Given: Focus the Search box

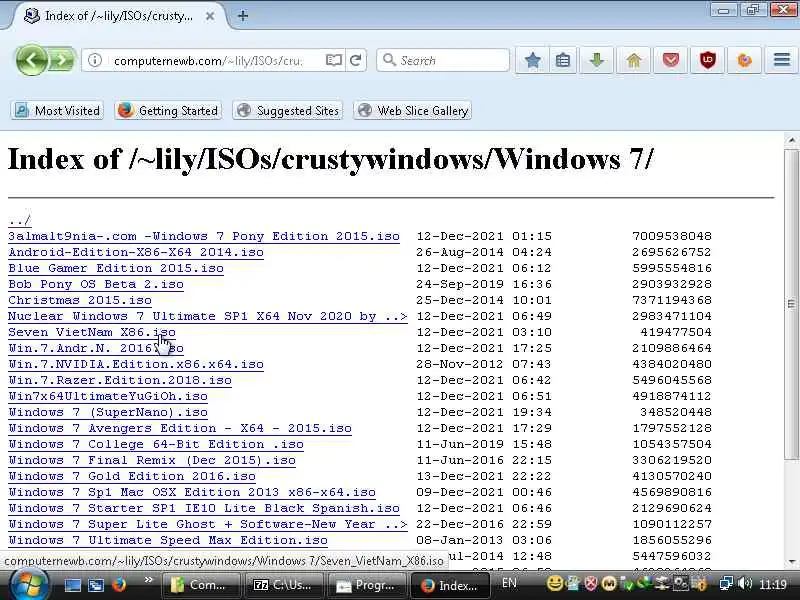Looking at the screenshot, I should pyautogui.click(x=443, y=60).
